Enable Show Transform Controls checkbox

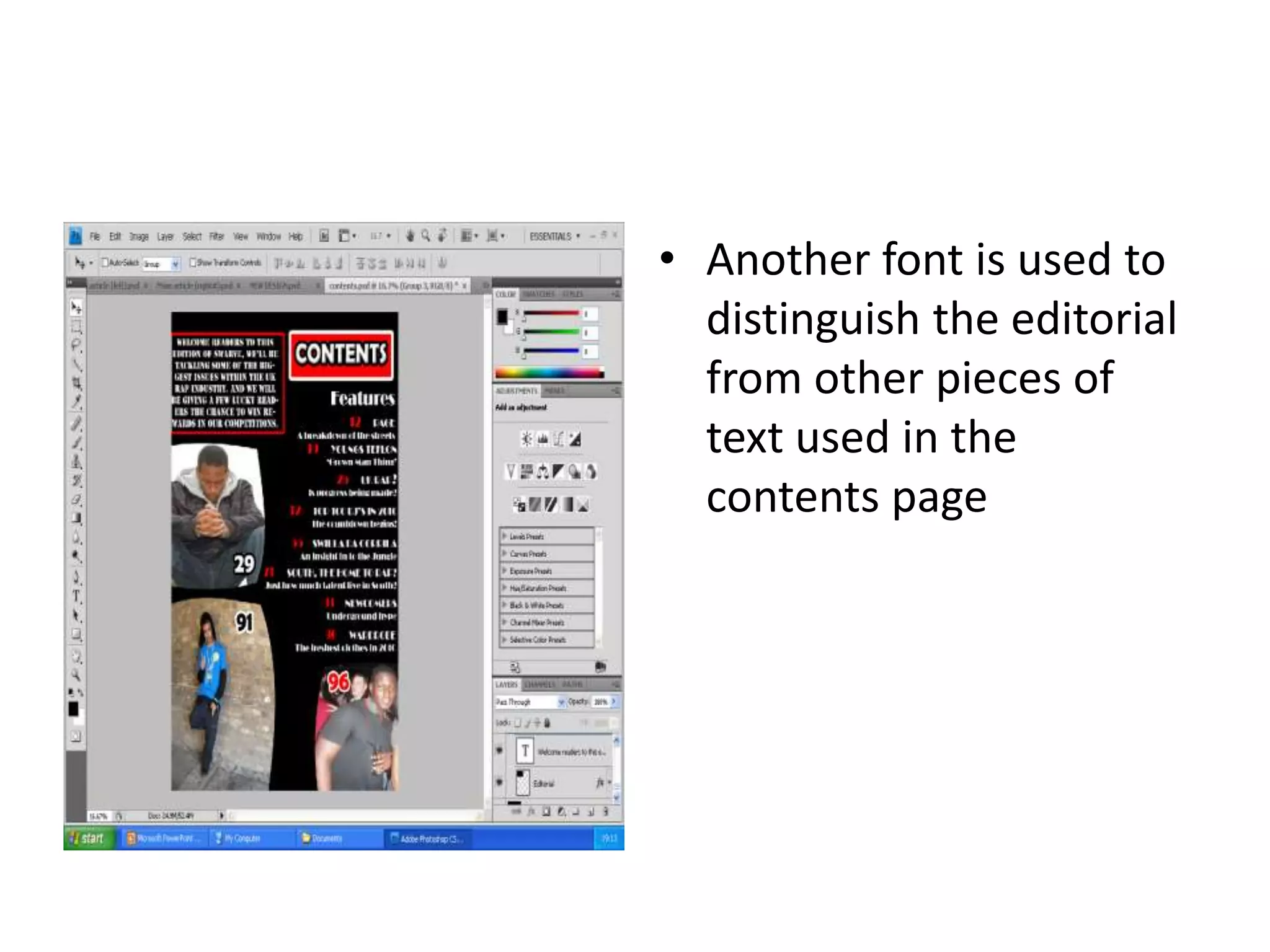tap(193, 263)
